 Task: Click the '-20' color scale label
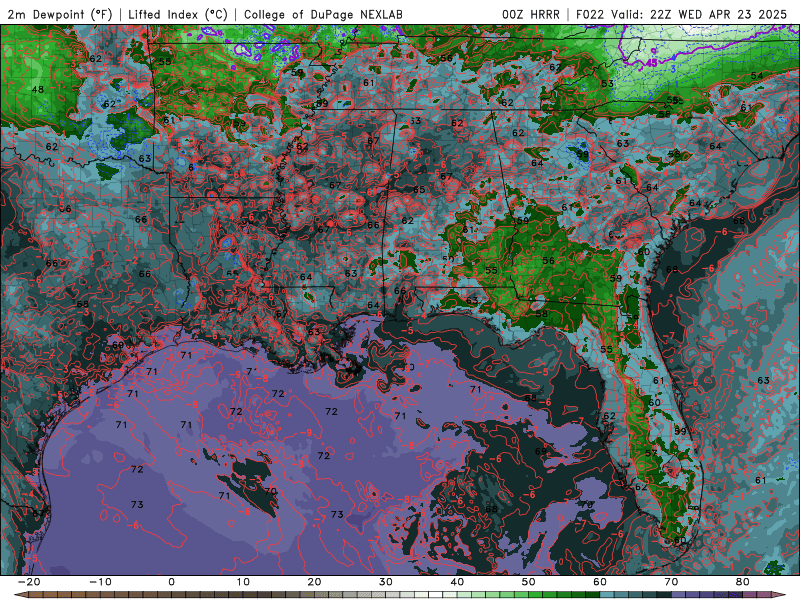click(29, 582)
